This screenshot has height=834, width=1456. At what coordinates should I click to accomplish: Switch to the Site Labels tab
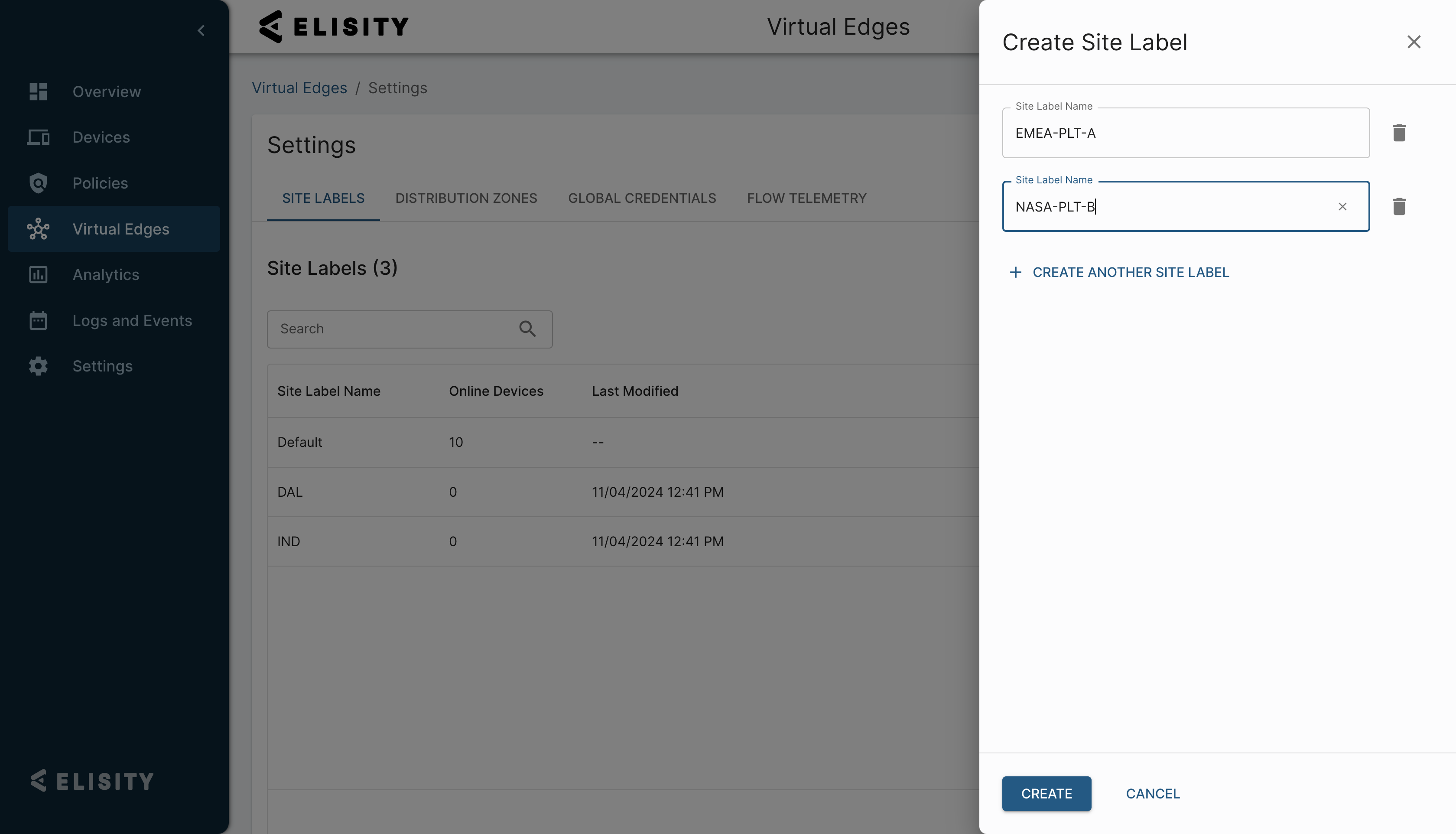click(324, 198)
